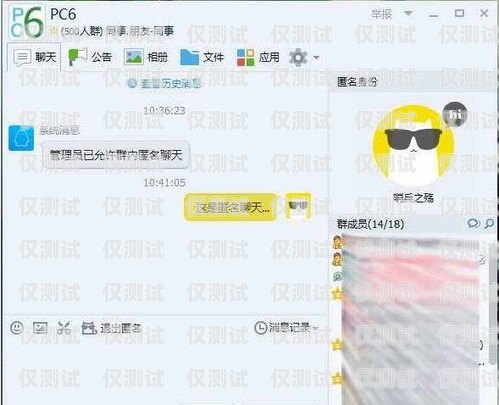Click the settings gear icon
499x405 pixels.
298,57
